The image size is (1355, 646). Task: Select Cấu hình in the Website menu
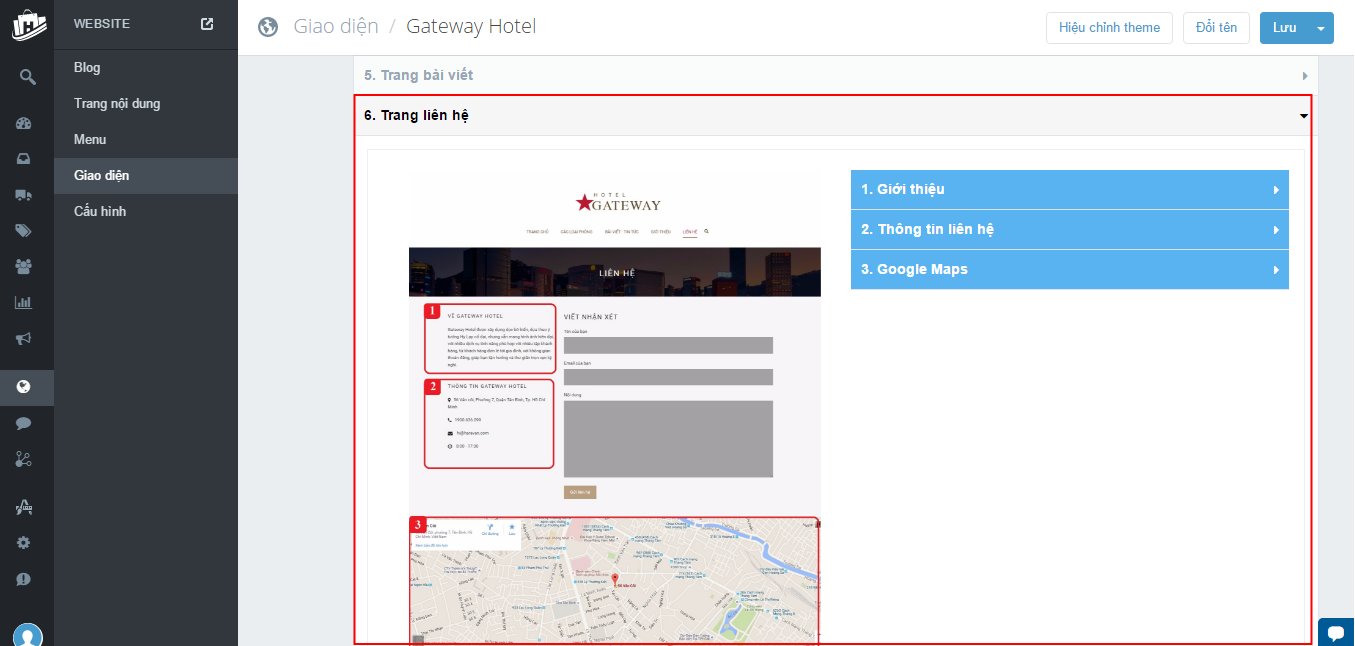[x=100, y=212]
